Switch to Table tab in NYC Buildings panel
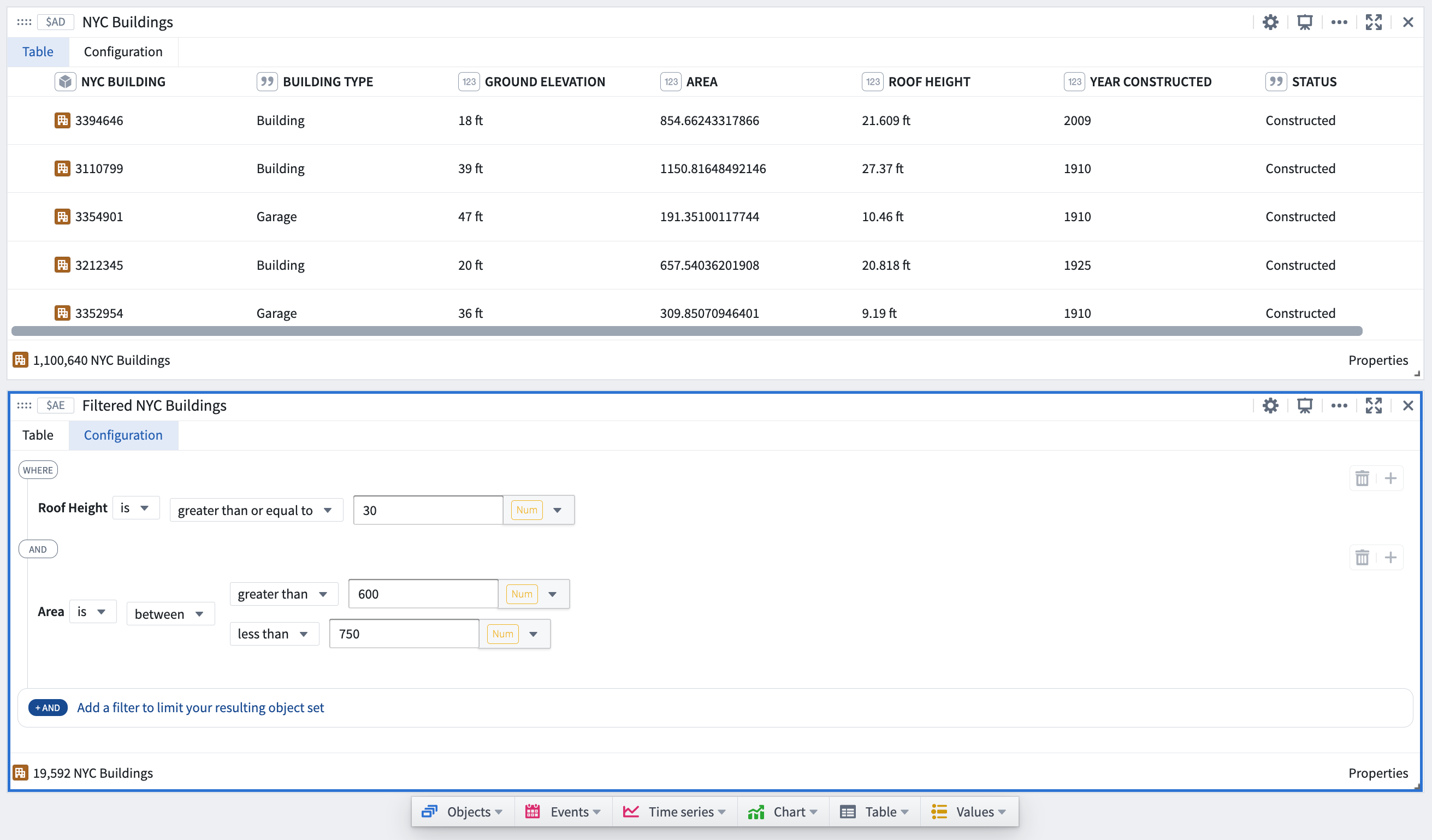This screenshot has height=840, width=1432. [38, 52]
